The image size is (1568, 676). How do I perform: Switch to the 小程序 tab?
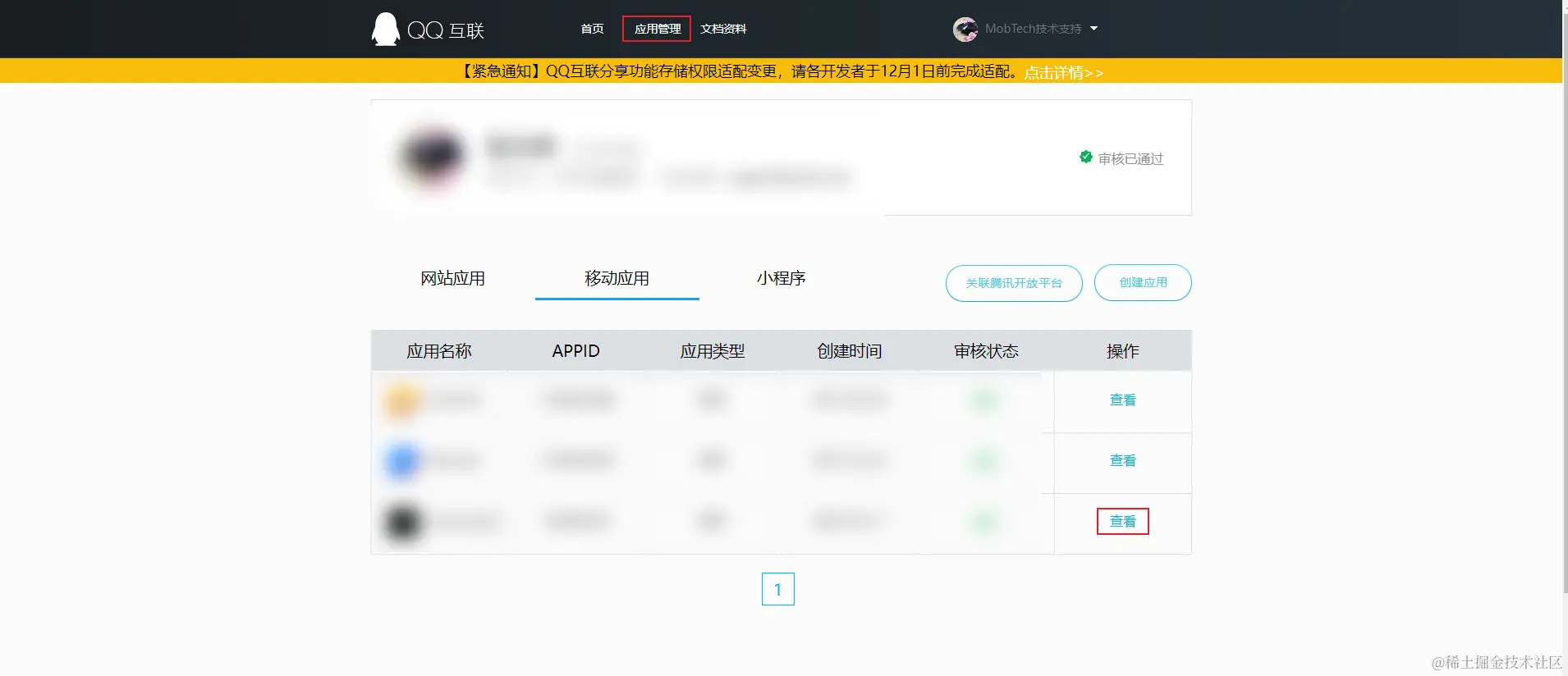[x=781, y=278]
